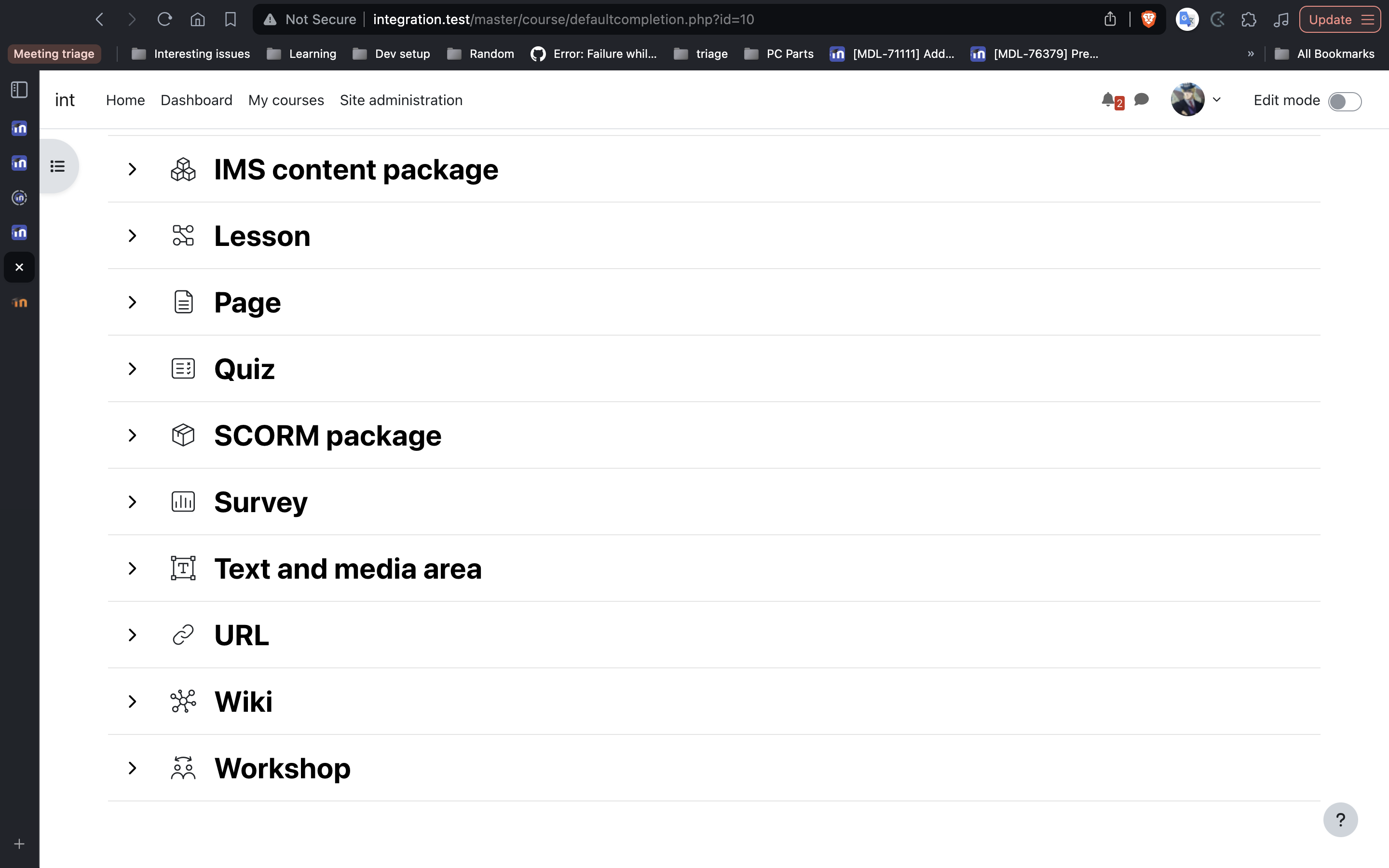Click the IMS content package cubes icon
The width and height of the screenshot is (1389, 868).
[x=183, y=169]
